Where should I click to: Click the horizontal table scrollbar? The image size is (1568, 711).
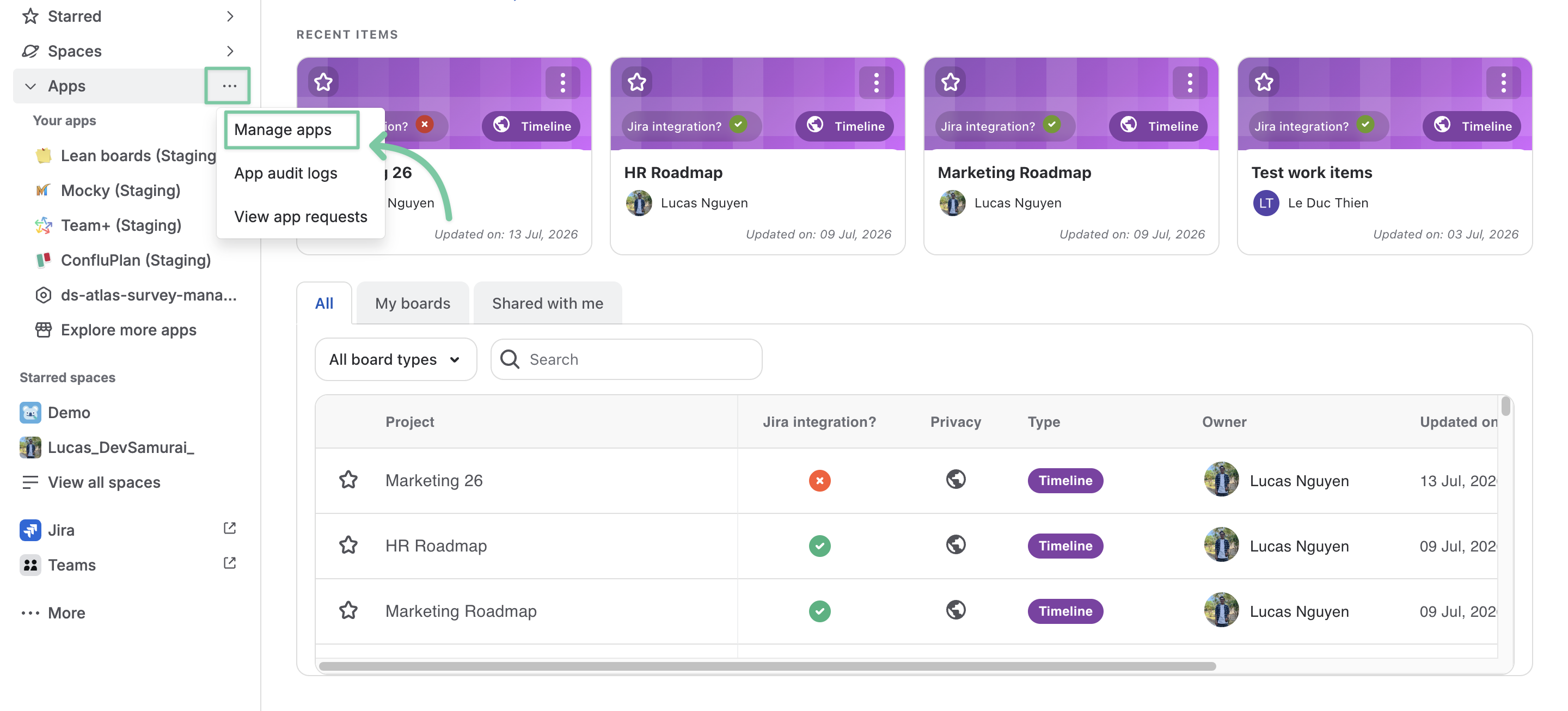pyautogui.click(x=767, y=666)
